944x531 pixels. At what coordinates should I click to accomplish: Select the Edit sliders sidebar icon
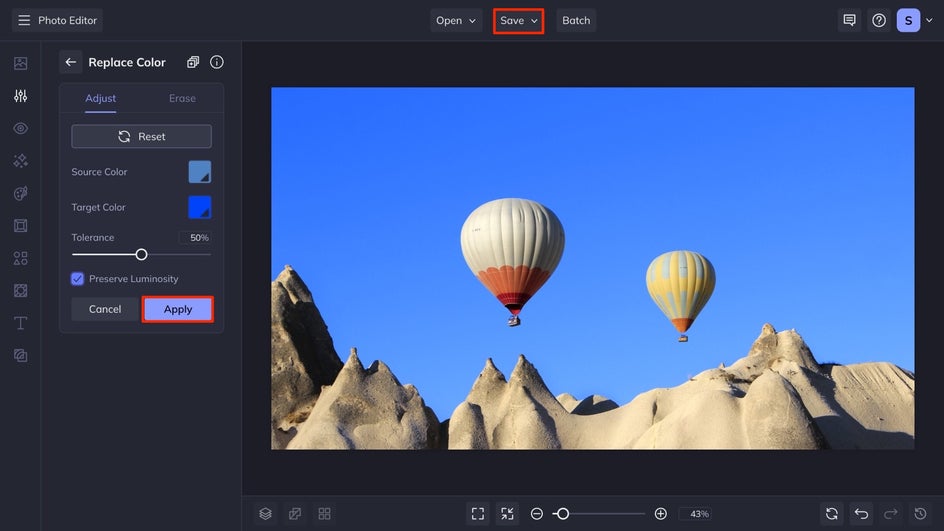[20, 96]
